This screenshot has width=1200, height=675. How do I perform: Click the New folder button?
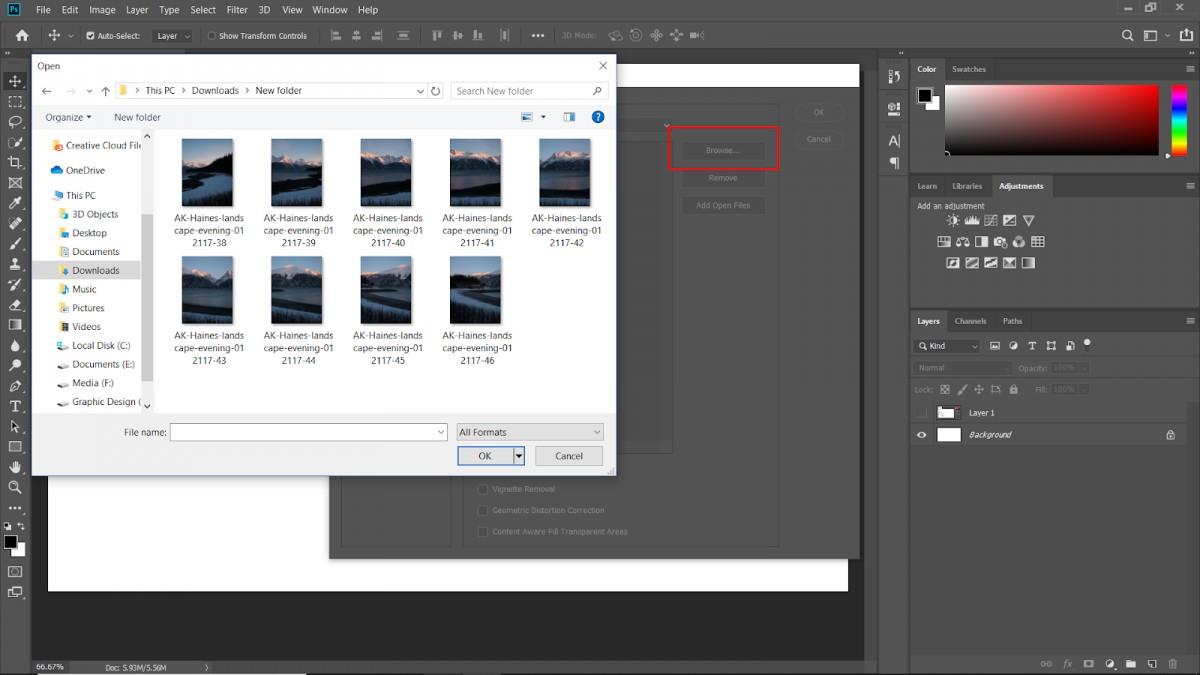(137, 117)
